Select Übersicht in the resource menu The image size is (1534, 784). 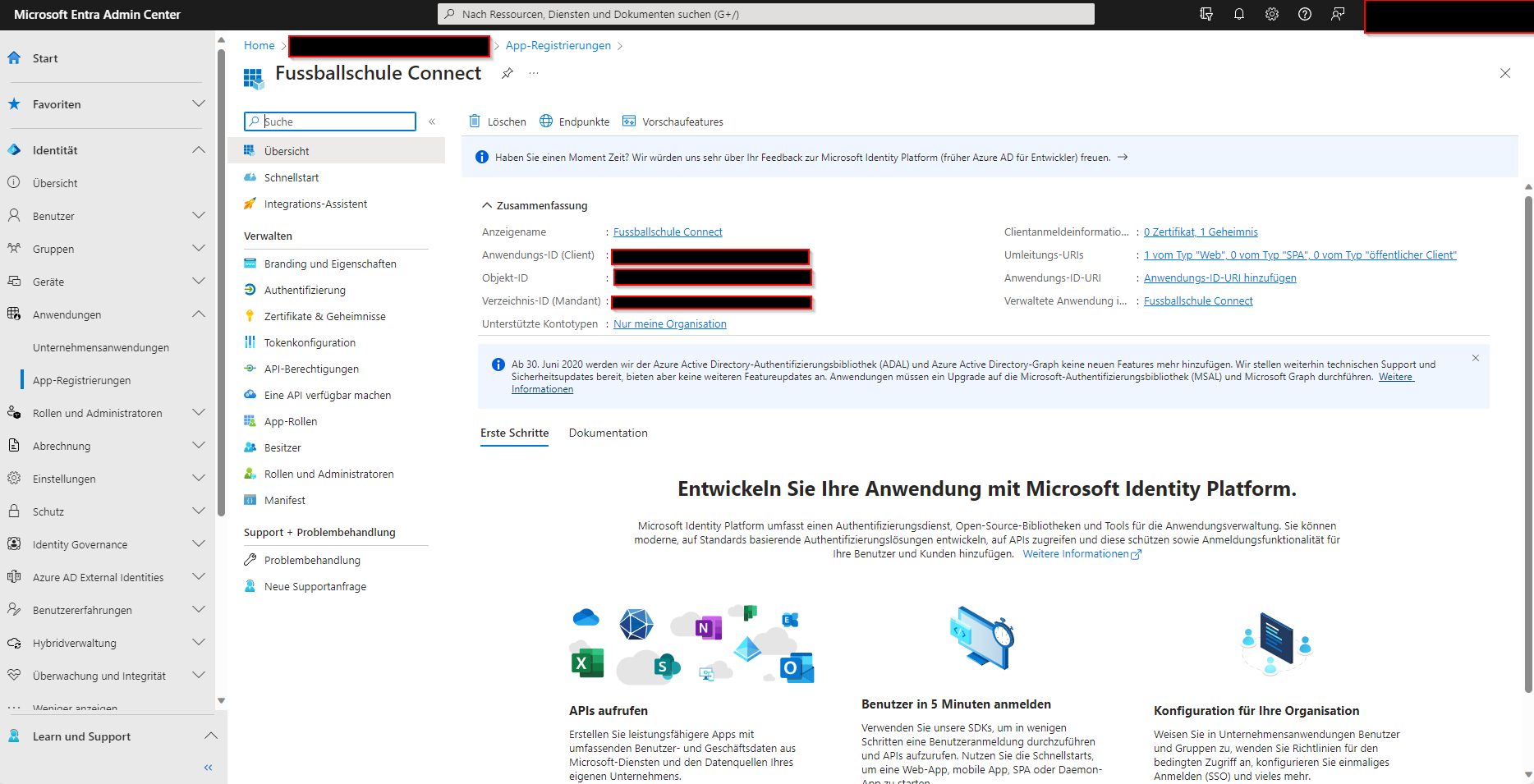(336, 151)
